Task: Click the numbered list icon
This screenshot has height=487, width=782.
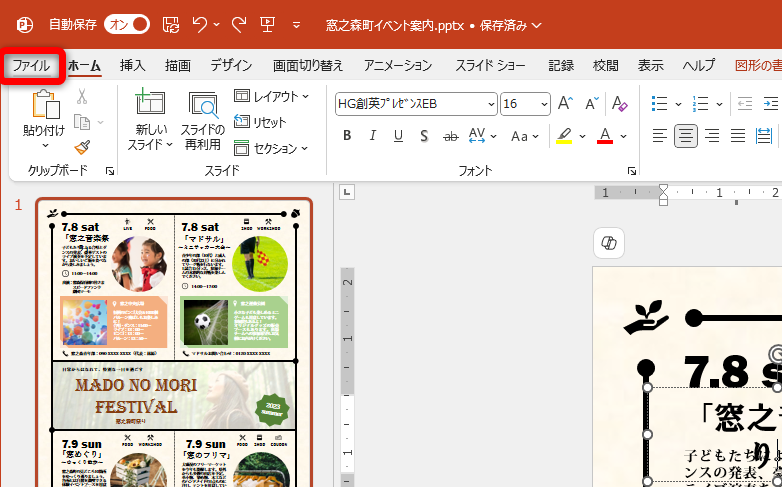Action: [701, 104]
